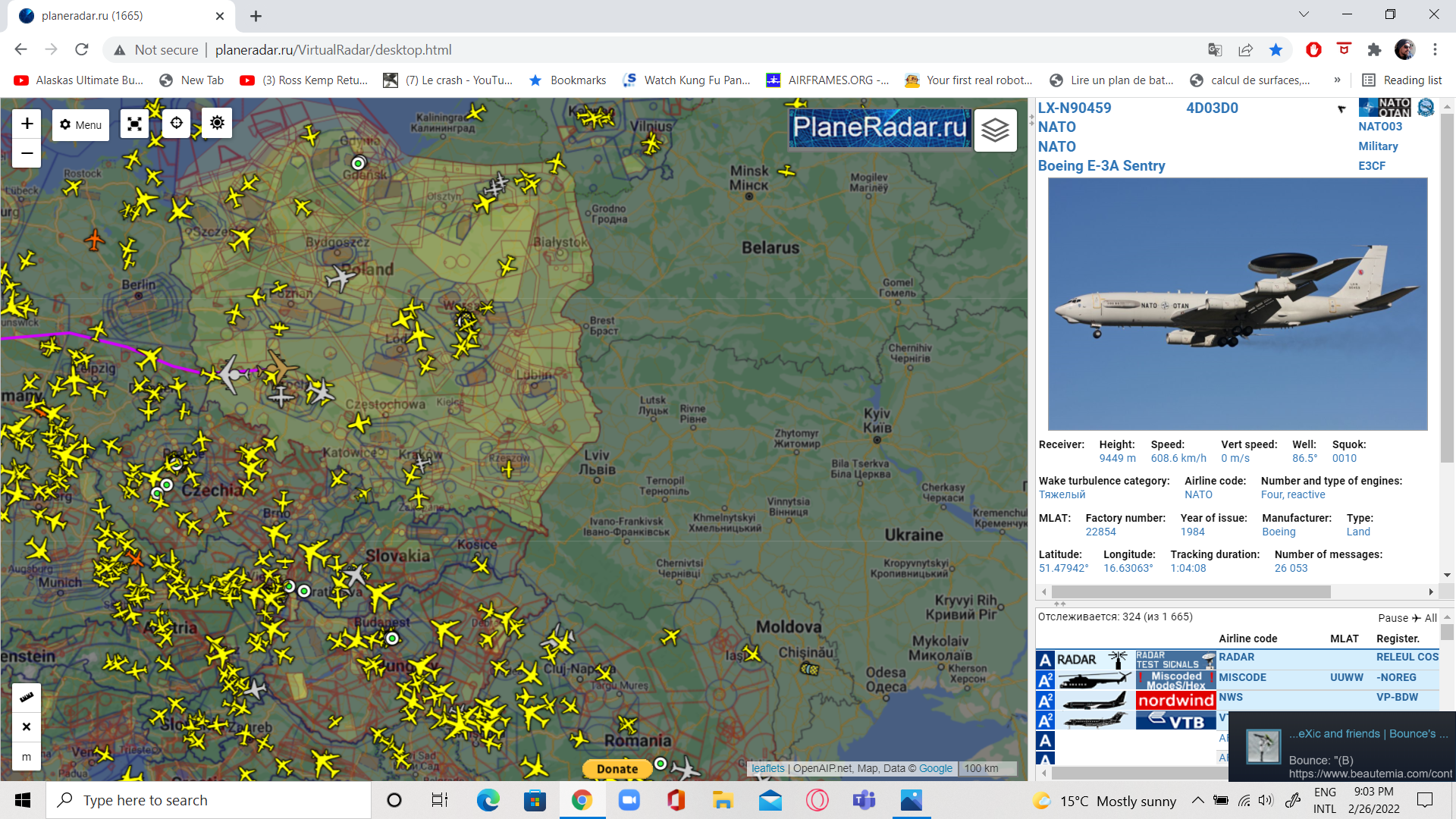Click the X clear-measure button on map

click(27, 726)
